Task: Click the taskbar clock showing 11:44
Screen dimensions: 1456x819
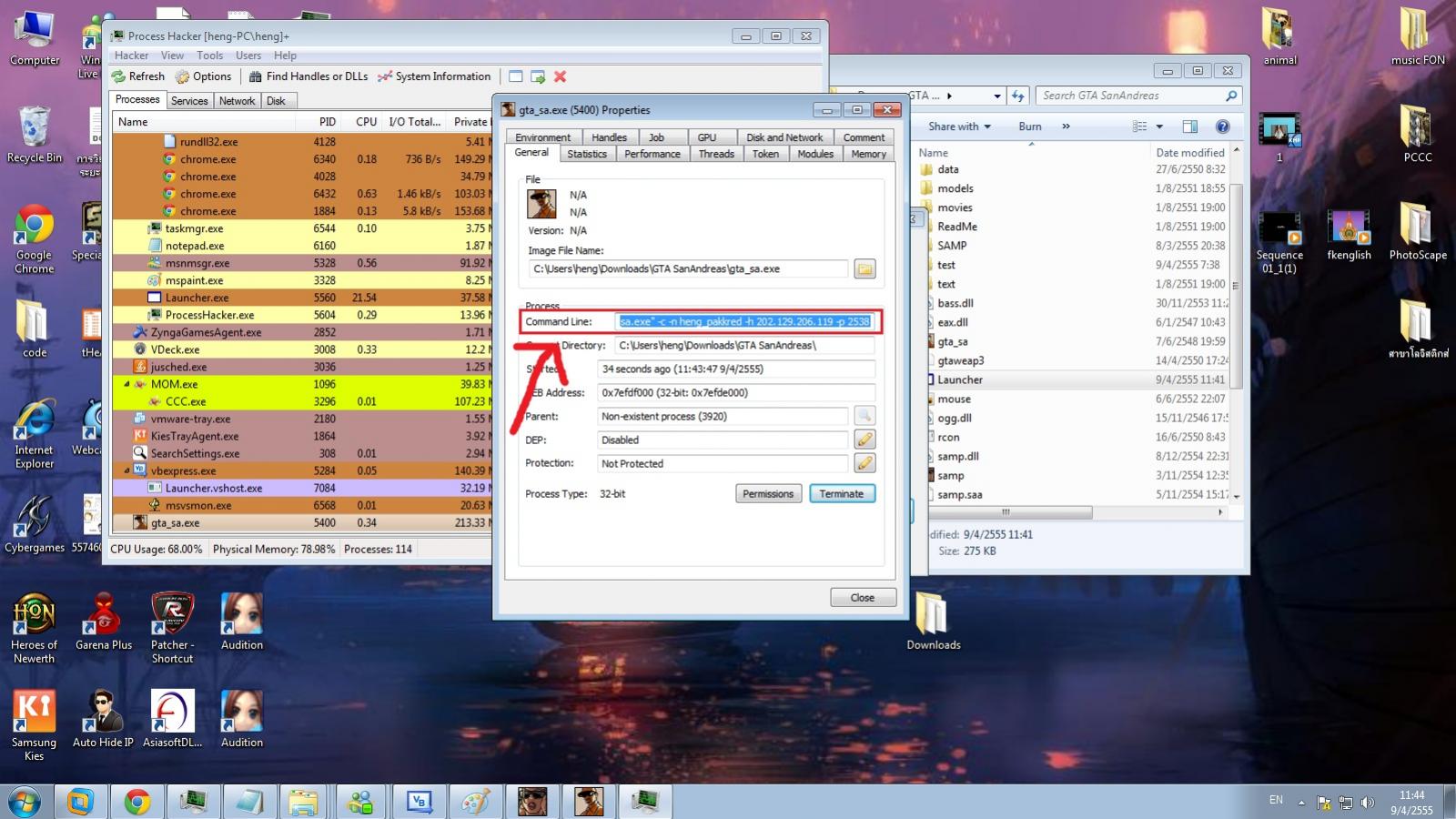Action: 1411,802
